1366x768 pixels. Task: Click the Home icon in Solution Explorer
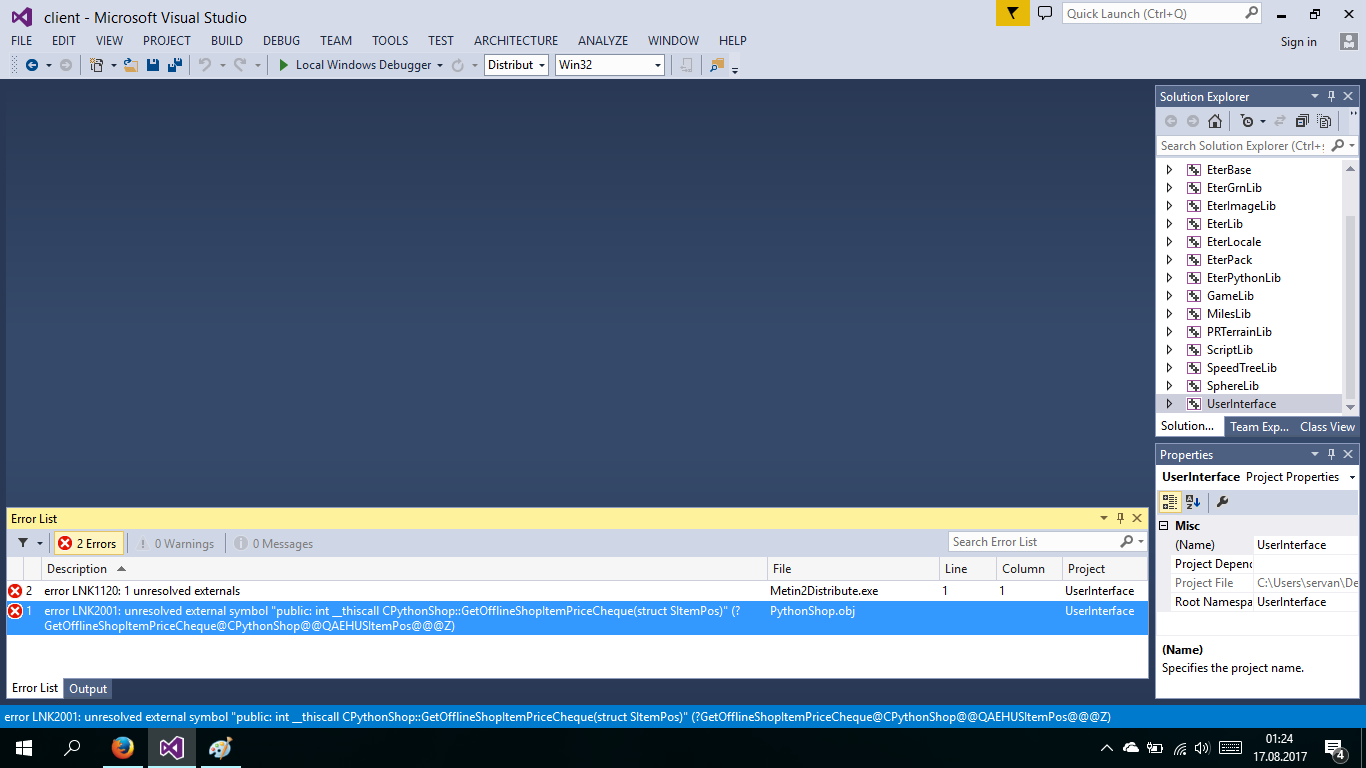(1215, 121)
